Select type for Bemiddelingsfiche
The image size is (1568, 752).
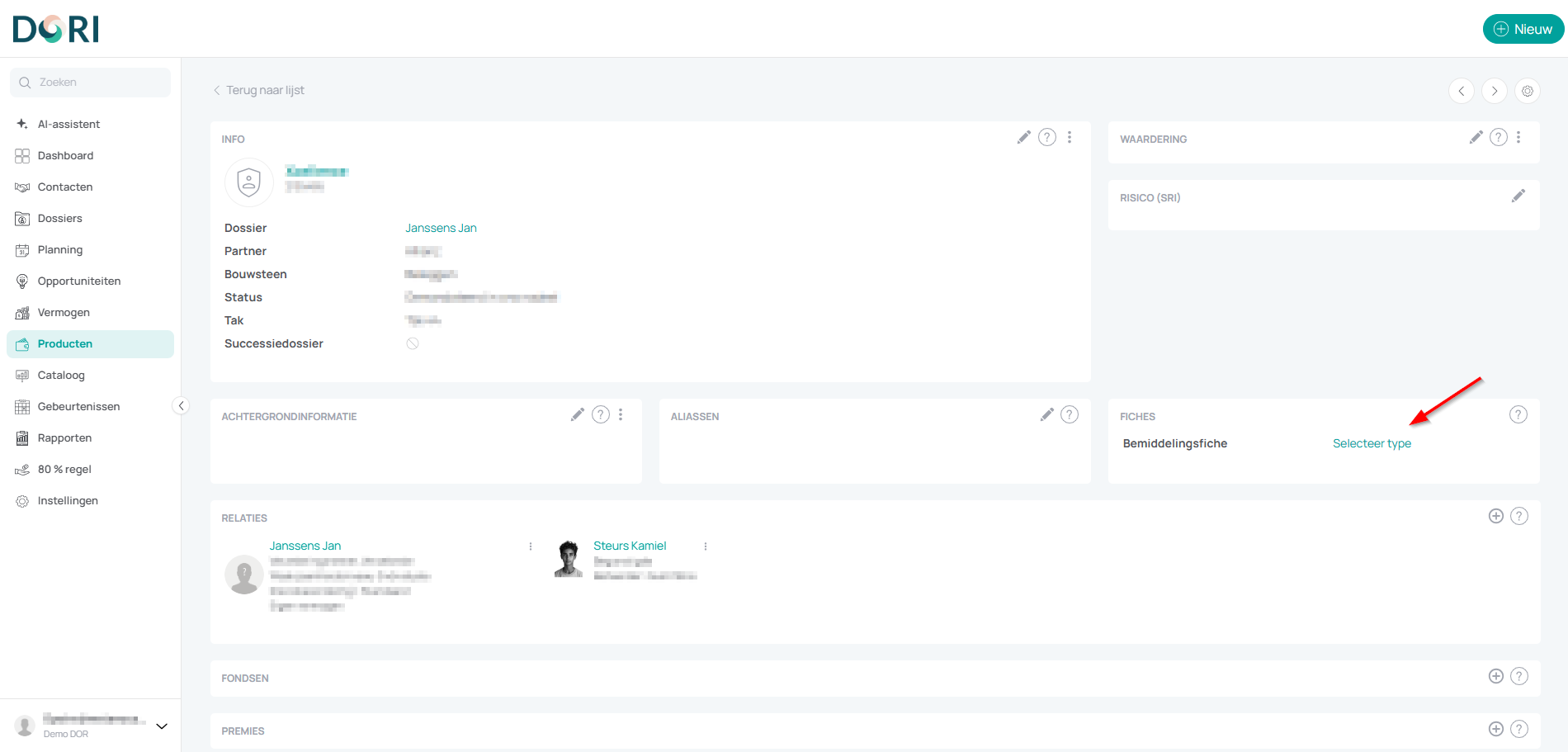pos(1372,443)
